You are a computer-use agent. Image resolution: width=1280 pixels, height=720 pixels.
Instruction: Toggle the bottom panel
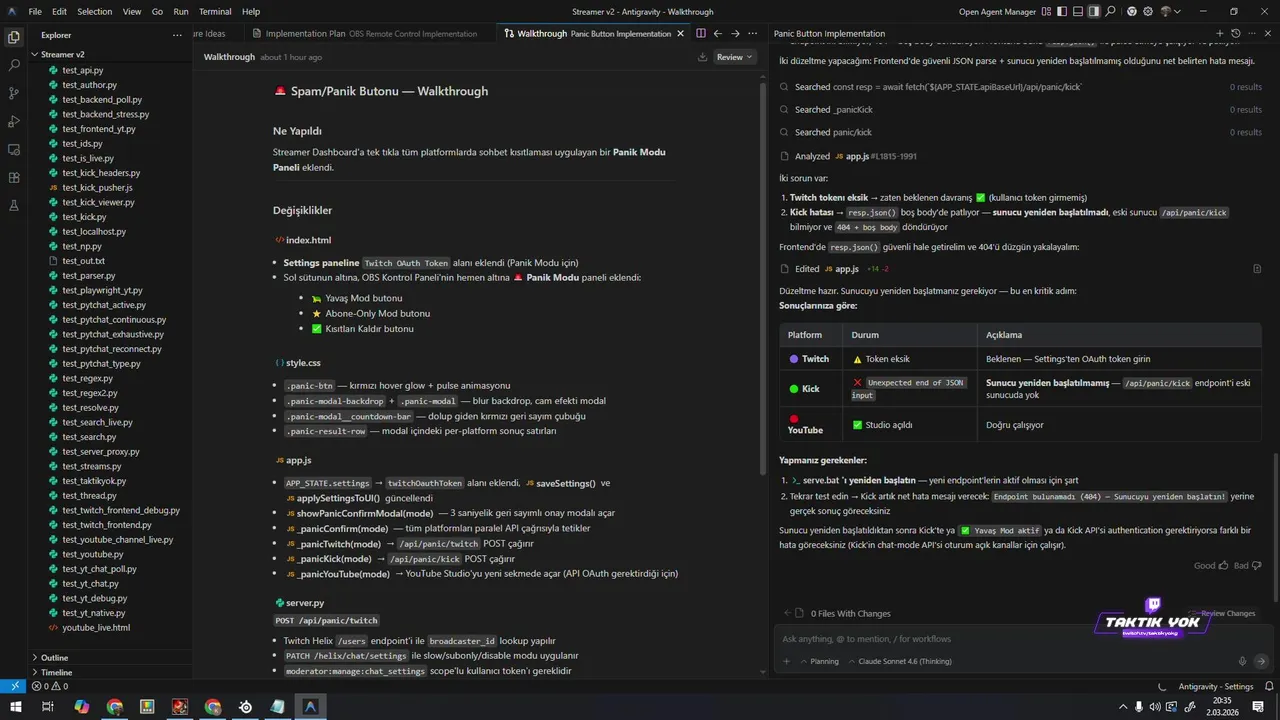pos(1079,12)
